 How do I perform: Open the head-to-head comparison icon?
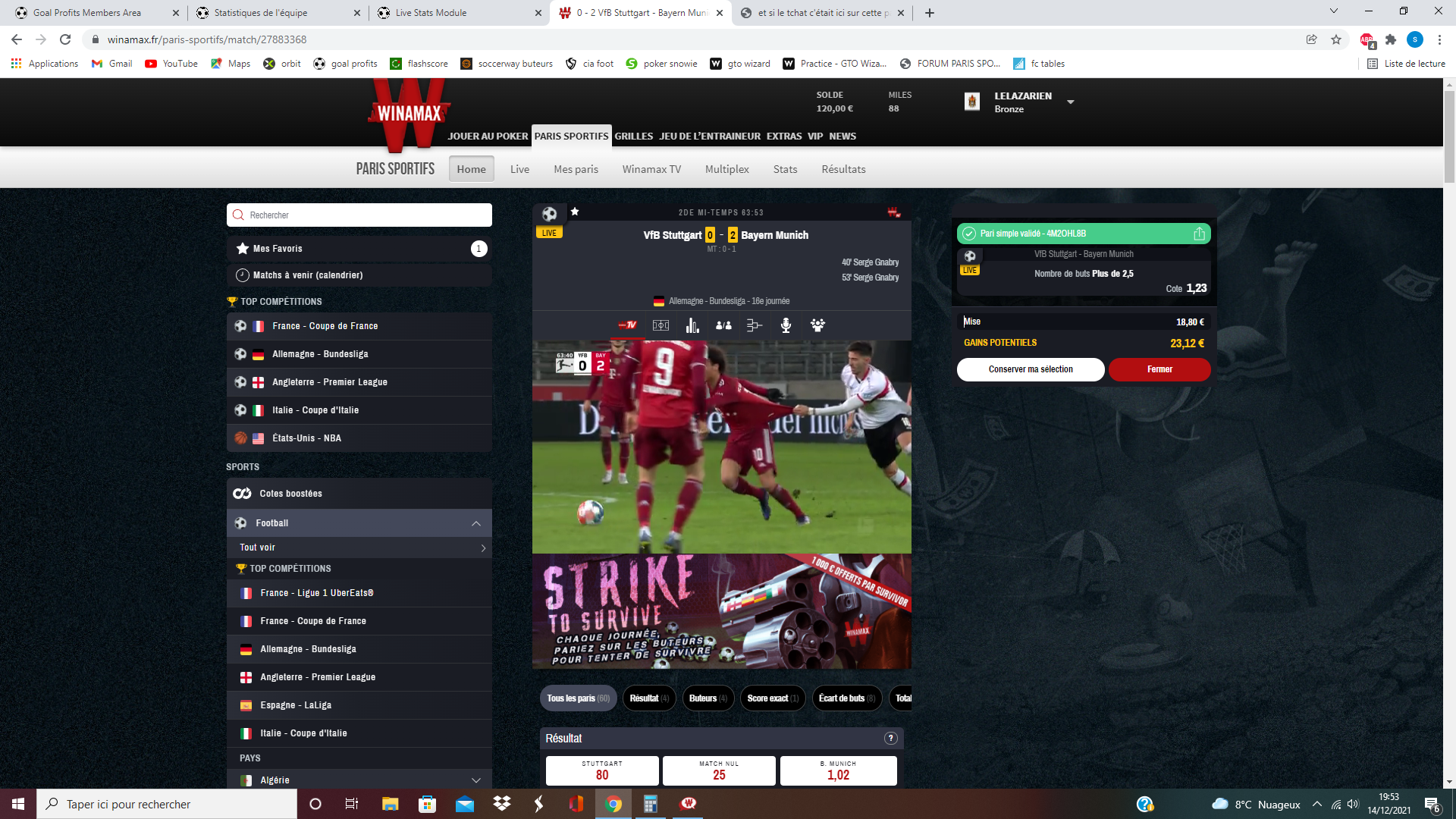pos(723,325)
